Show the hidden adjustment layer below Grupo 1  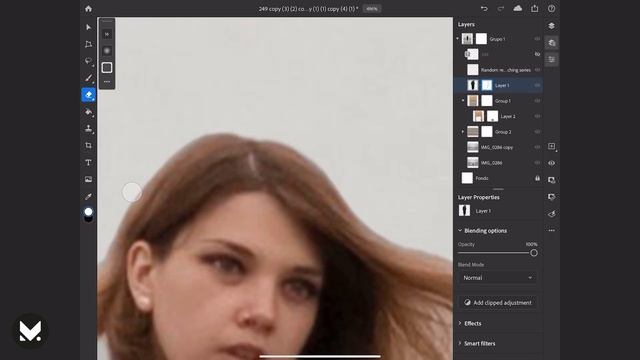point(537,54)
